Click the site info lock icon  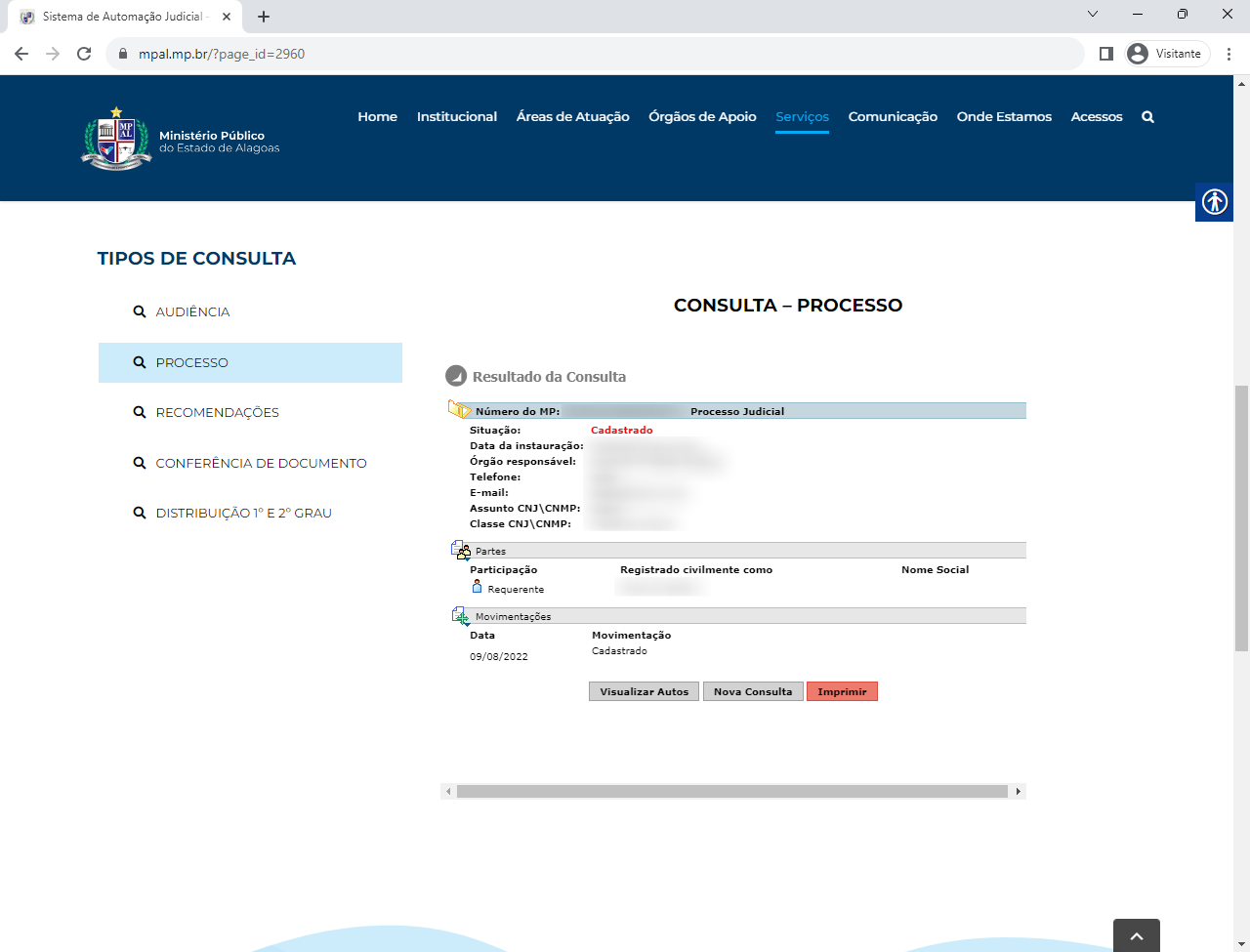[123, 54]
